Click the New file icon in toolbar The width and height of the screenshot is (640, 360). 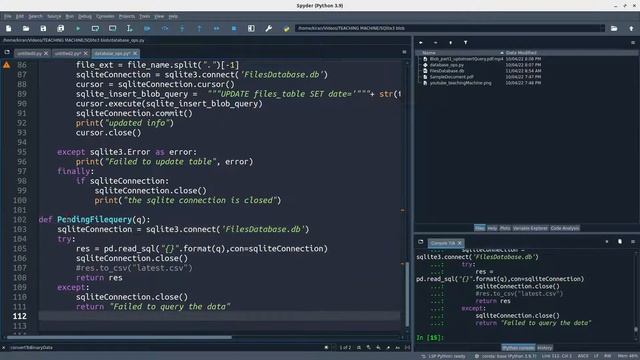(x=9, y=28)
